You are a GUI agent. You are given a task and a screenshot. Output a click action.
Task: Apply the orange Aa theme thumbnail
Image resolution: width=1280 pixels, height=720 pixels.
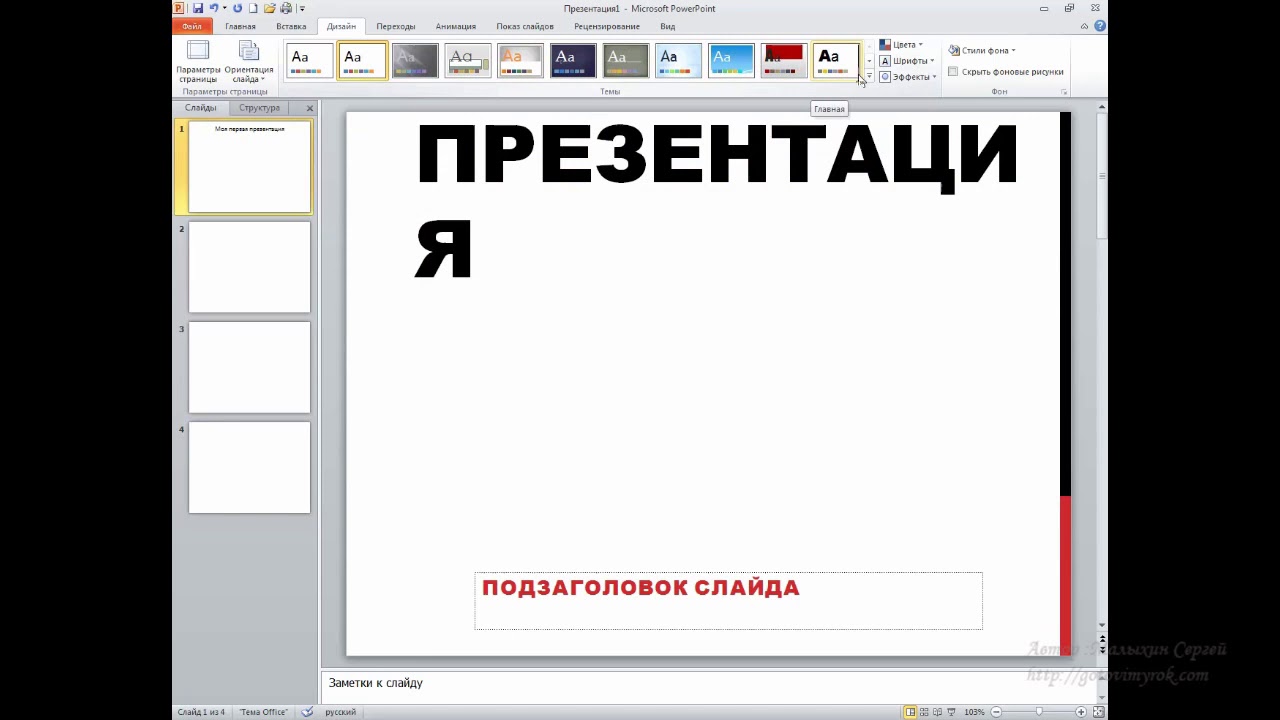(520, 60)
